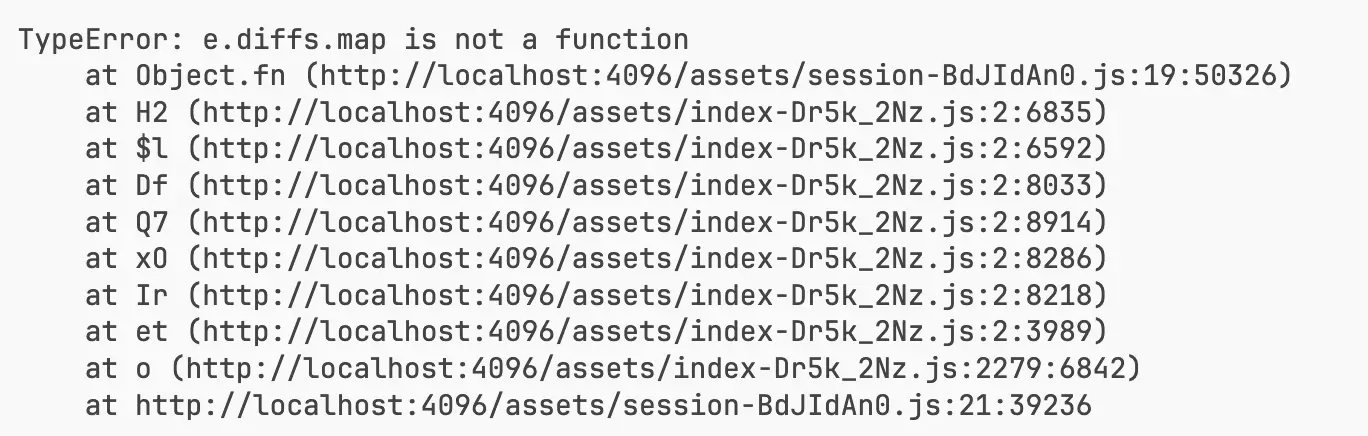Open the index-Dr5k_2Nz.js:2:3989 source link
The width and height of the screenshot is (1368, 436).
tap(647, 330)
